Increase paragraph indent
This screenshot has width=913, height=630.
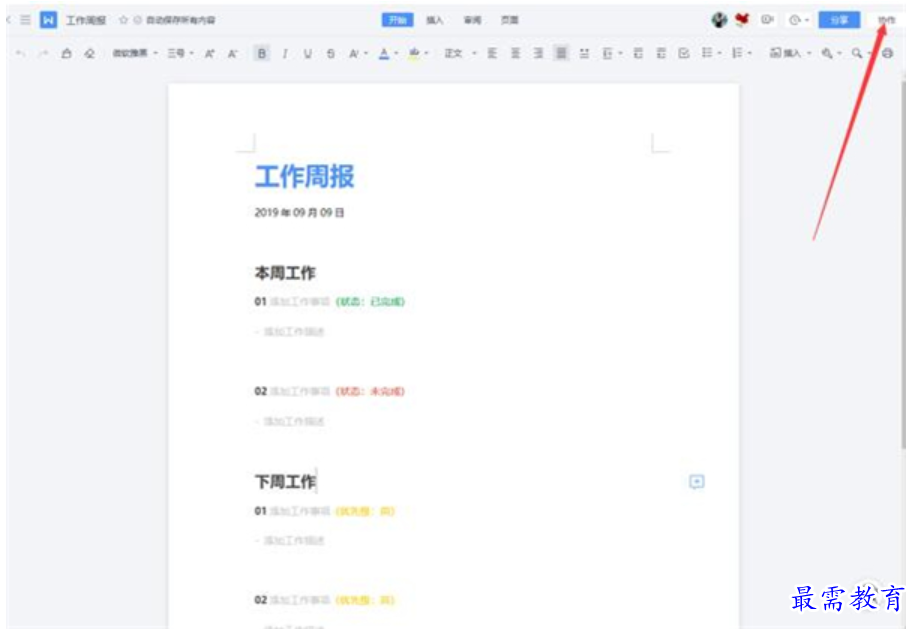point(661,54)
